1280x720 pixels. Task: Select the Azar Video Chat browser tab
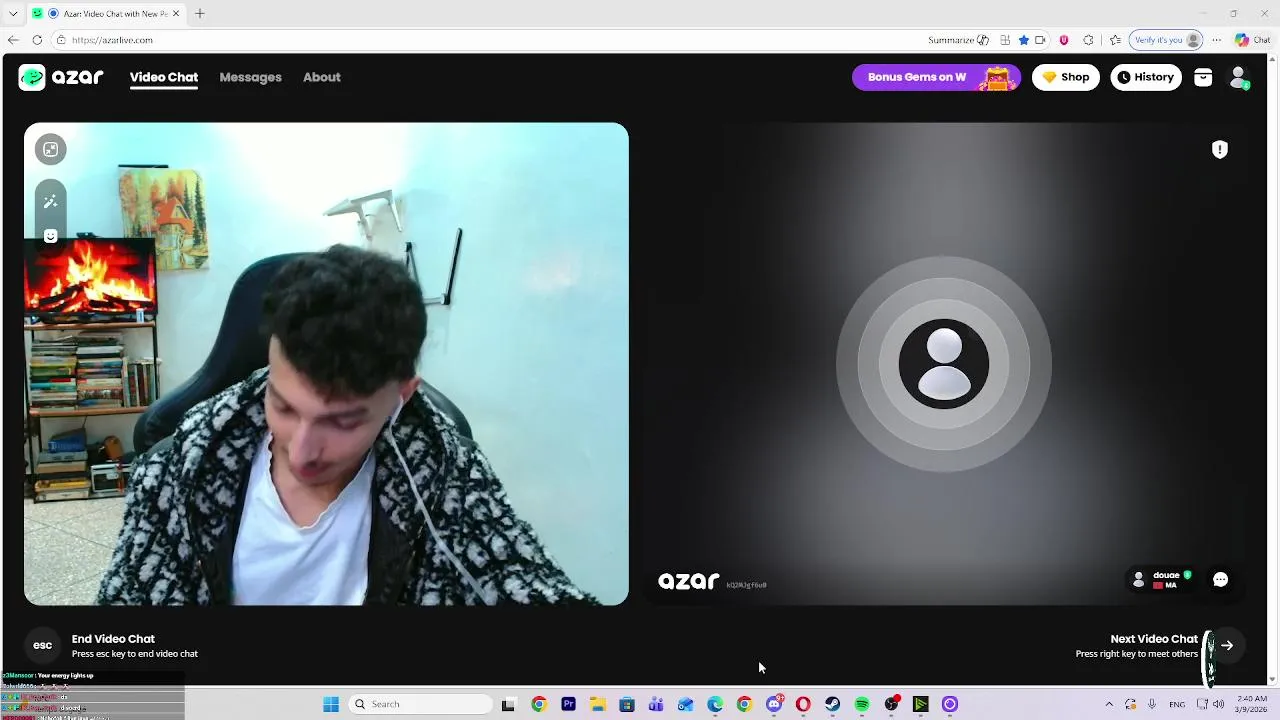106,14
